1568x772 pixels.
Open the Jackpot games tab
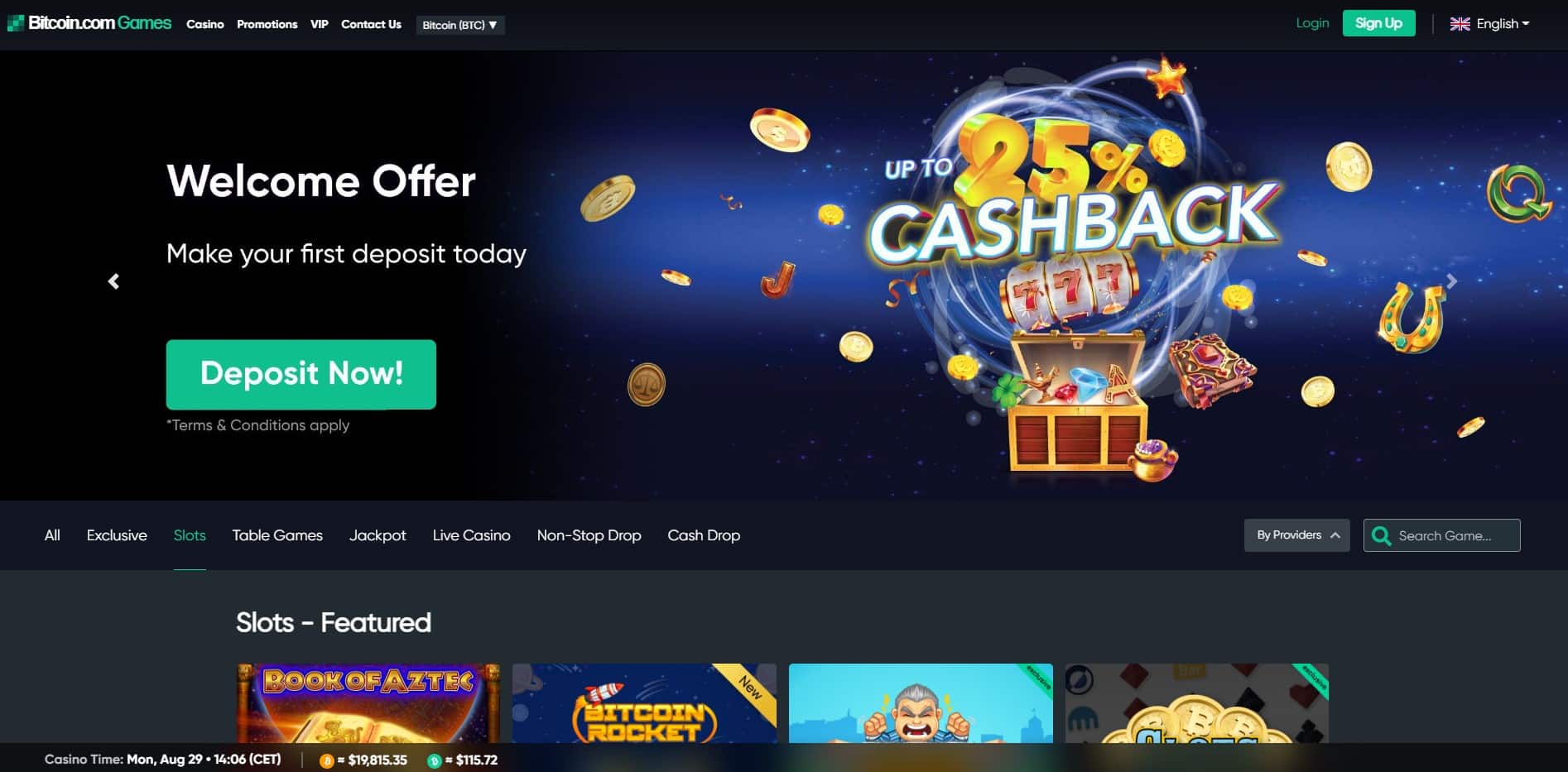click(x=378, y=535)
